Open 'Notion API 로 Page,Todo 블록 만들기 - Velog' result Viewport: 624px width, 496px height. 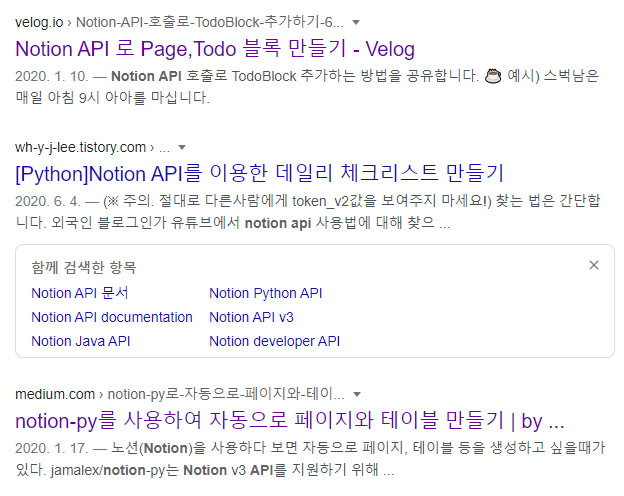(215, 49)
